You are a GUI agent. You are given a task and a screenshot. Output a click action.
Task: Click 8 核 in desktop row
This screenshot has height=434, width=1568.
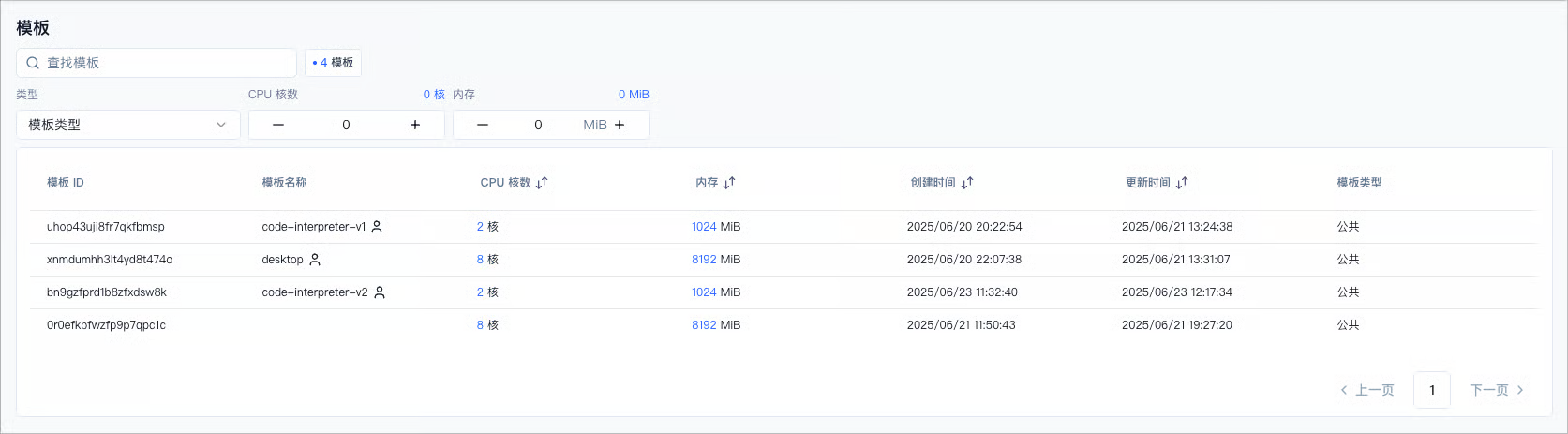tap(487, 260)
